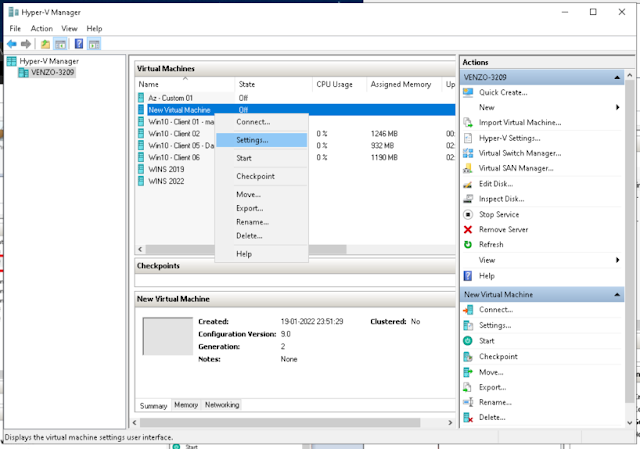Collapse the New Virtual Machine actions section

617,294
